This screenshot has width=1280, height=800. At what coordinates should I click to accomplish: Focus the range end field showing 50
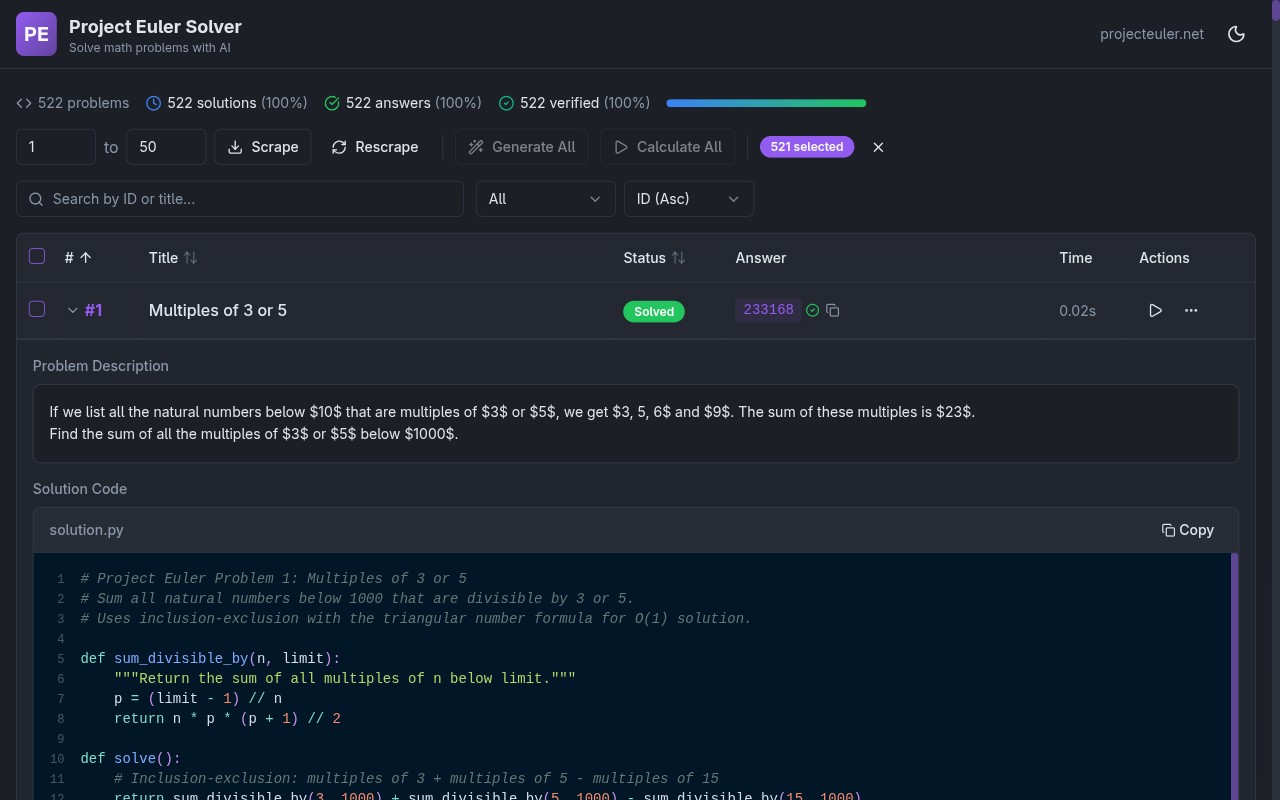166,147
